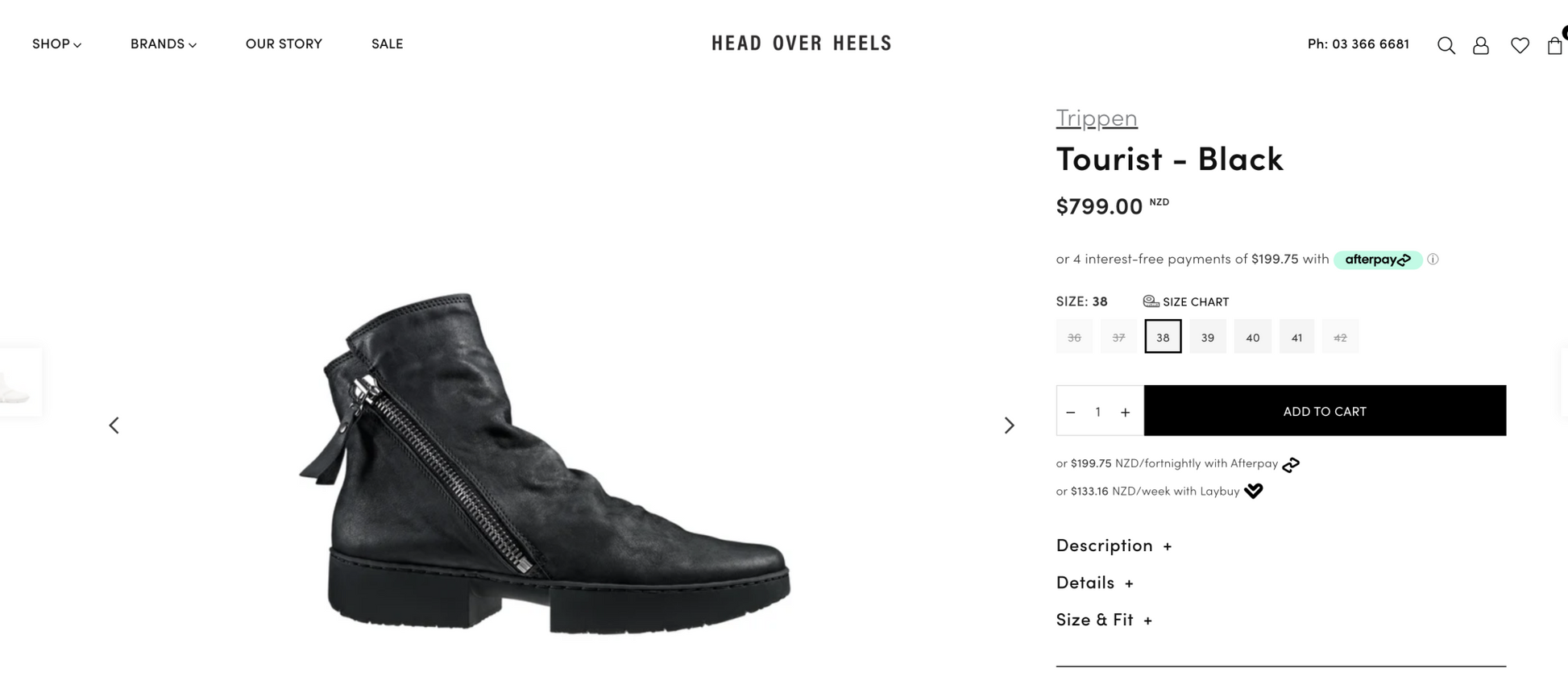Open the wishlist heart icon

pyautogui.click(x=1520, y=45)
